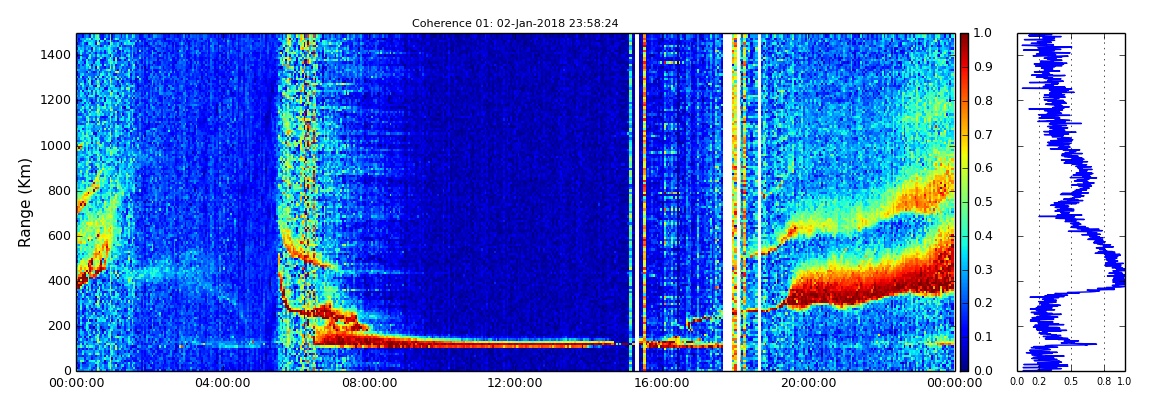
Task: Click the plot title 'Coherence 01: 02-Jan-2018 23:58:24'
Action: 515,23
